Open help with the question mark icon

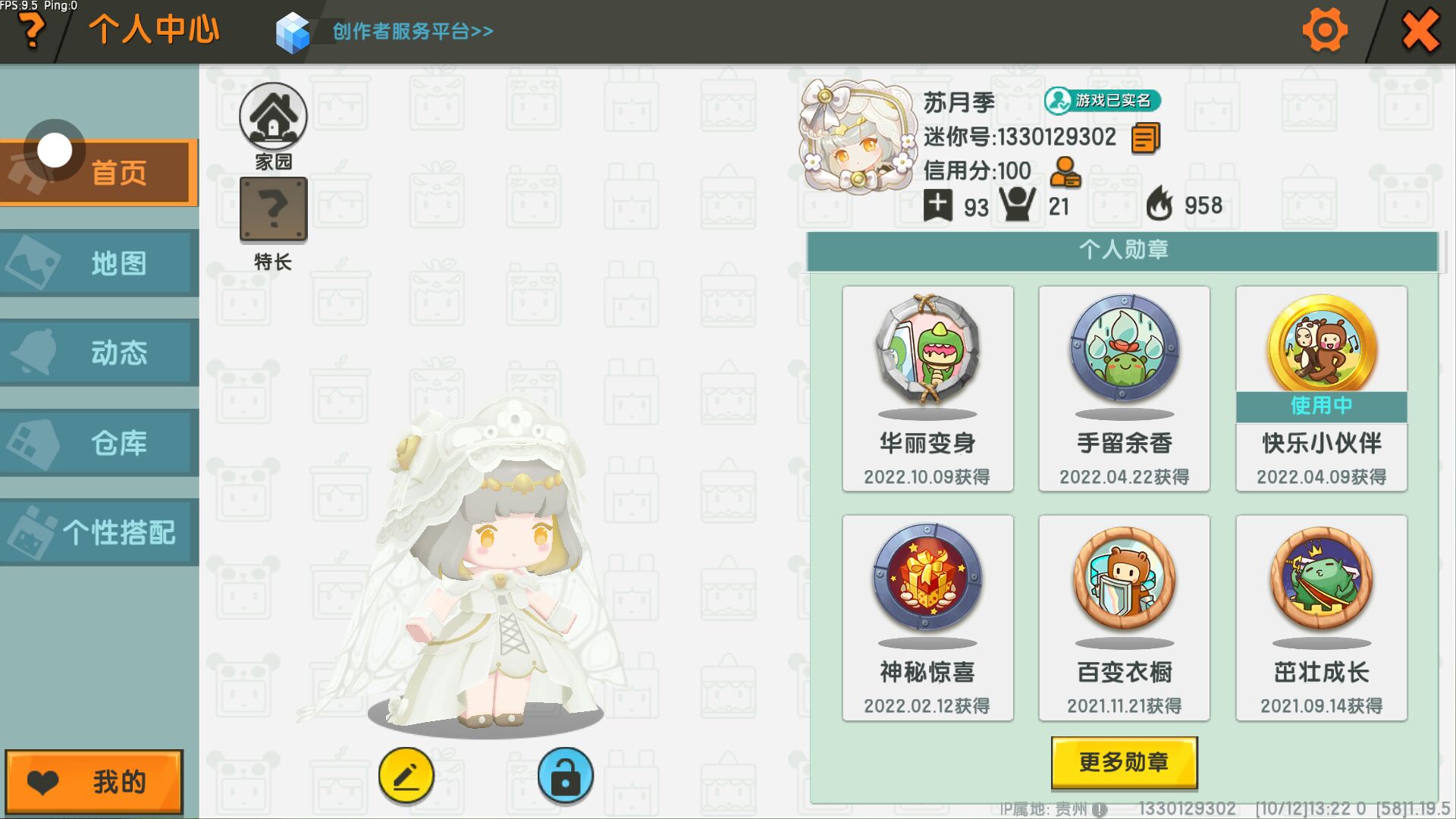tap(31, 30)
